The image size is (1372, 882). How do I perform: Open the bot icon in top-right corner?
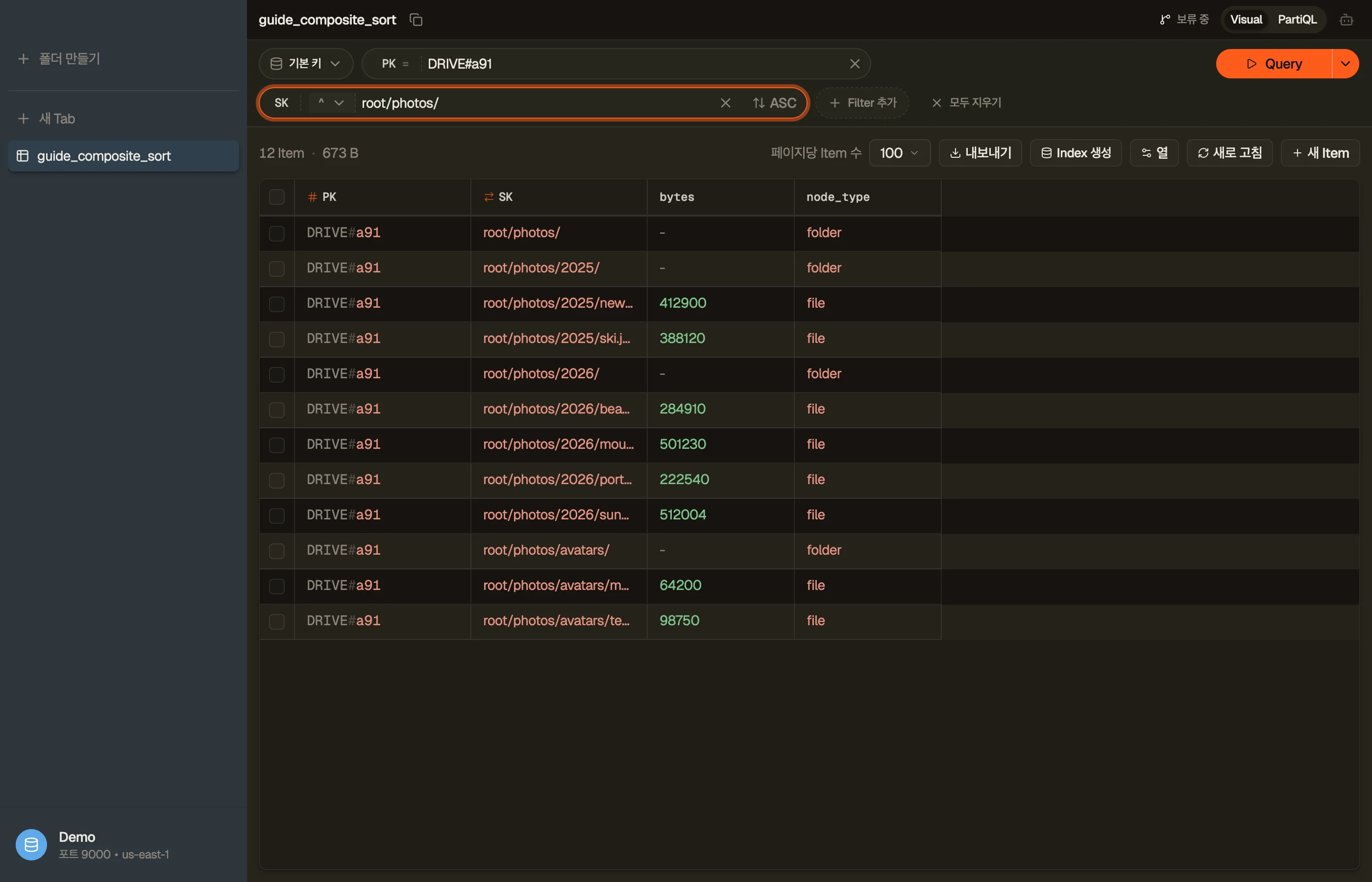(1346, 20)
